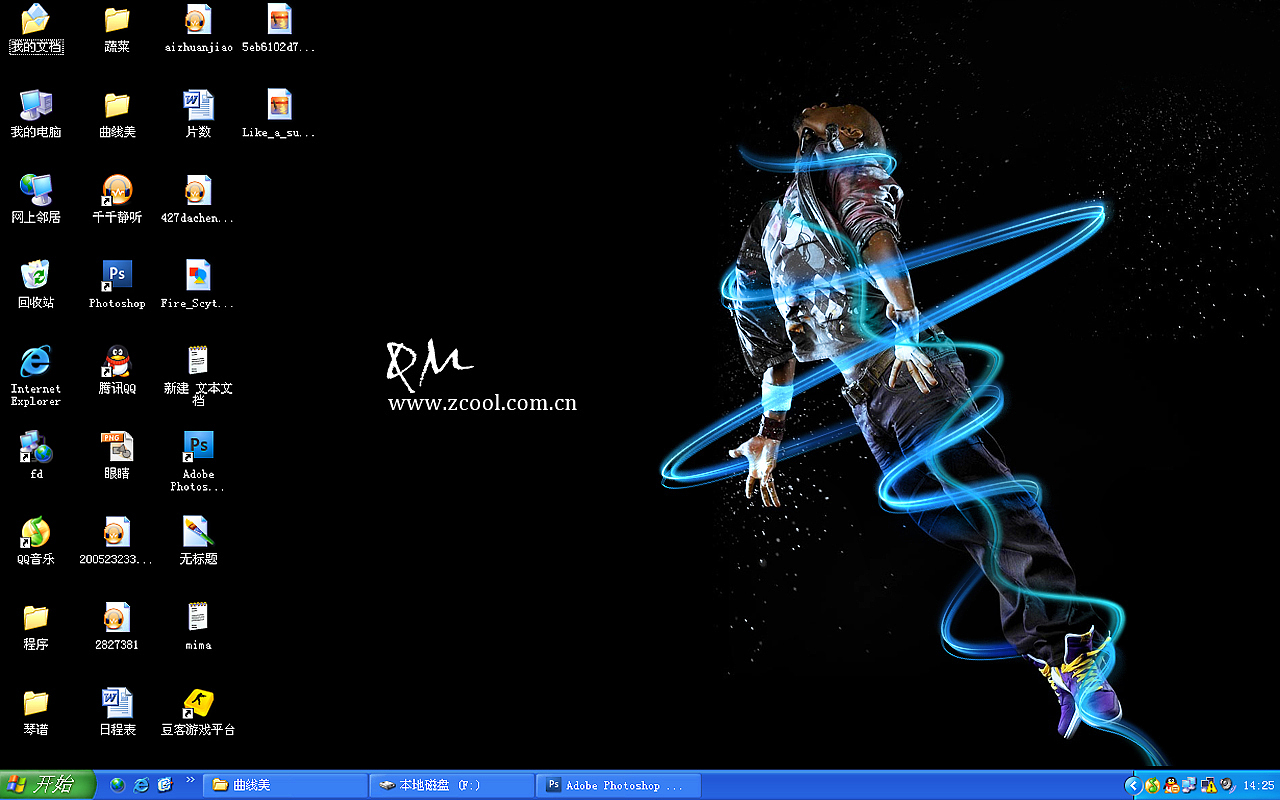Launch the QQ音乐 desktop shortcut
The height and width of the screenshot is (800, 1280).
[x=36, y=541]
